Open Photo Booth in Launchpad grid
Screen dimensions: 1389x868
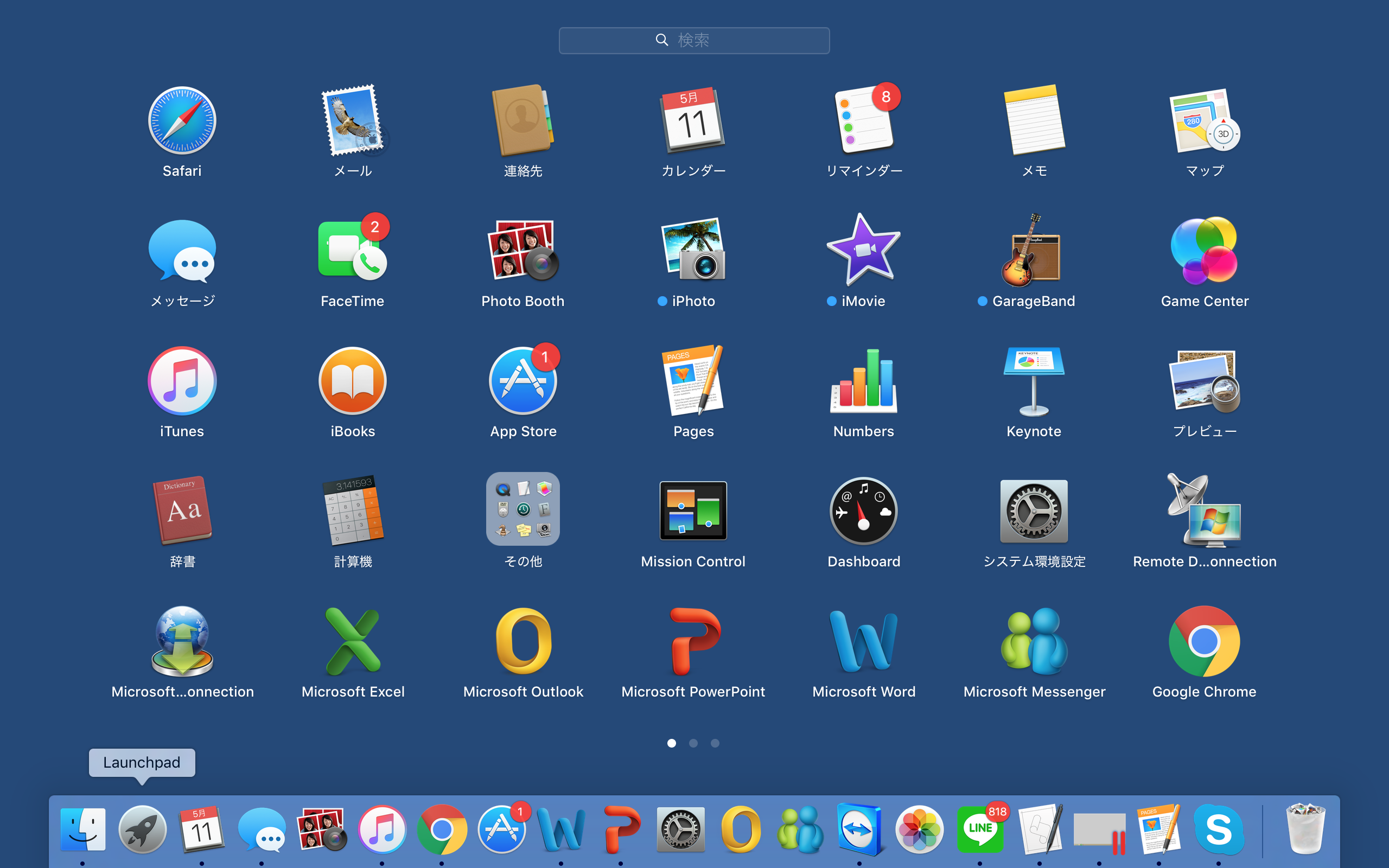tap(523, 251)
